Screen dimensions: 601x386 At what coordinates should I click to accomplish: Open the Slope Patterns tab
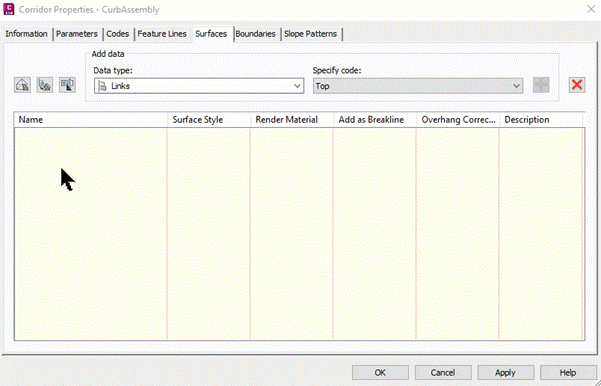(310, 34)
